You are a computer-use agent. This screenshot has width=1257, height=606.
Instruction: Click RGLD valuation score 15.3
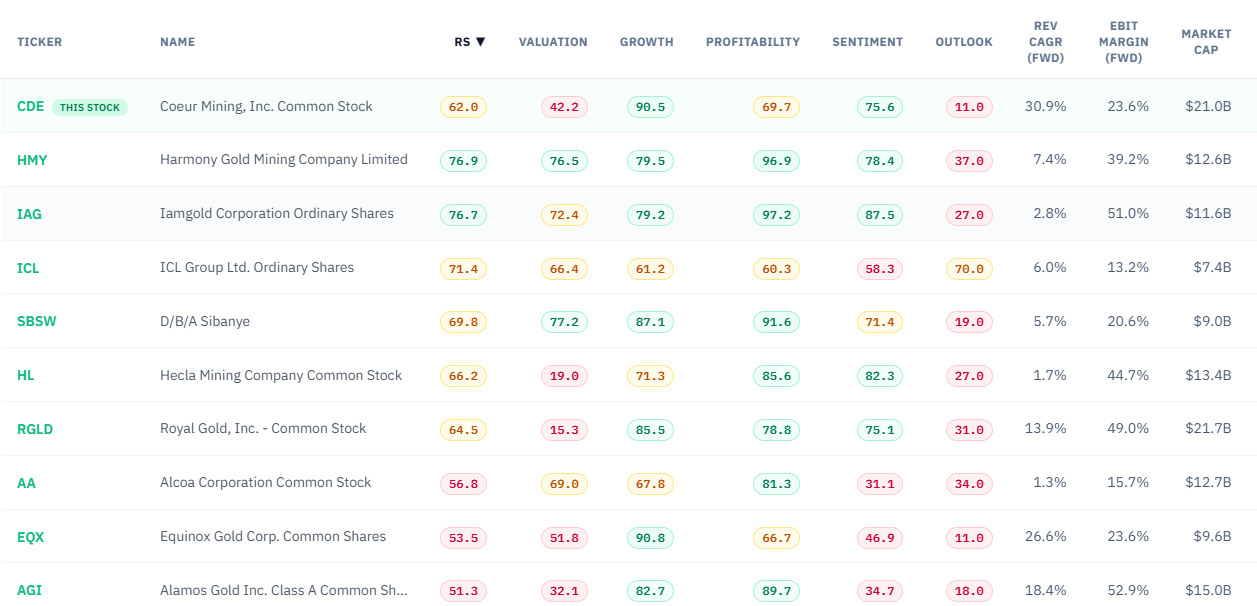[x=564, y=430]
